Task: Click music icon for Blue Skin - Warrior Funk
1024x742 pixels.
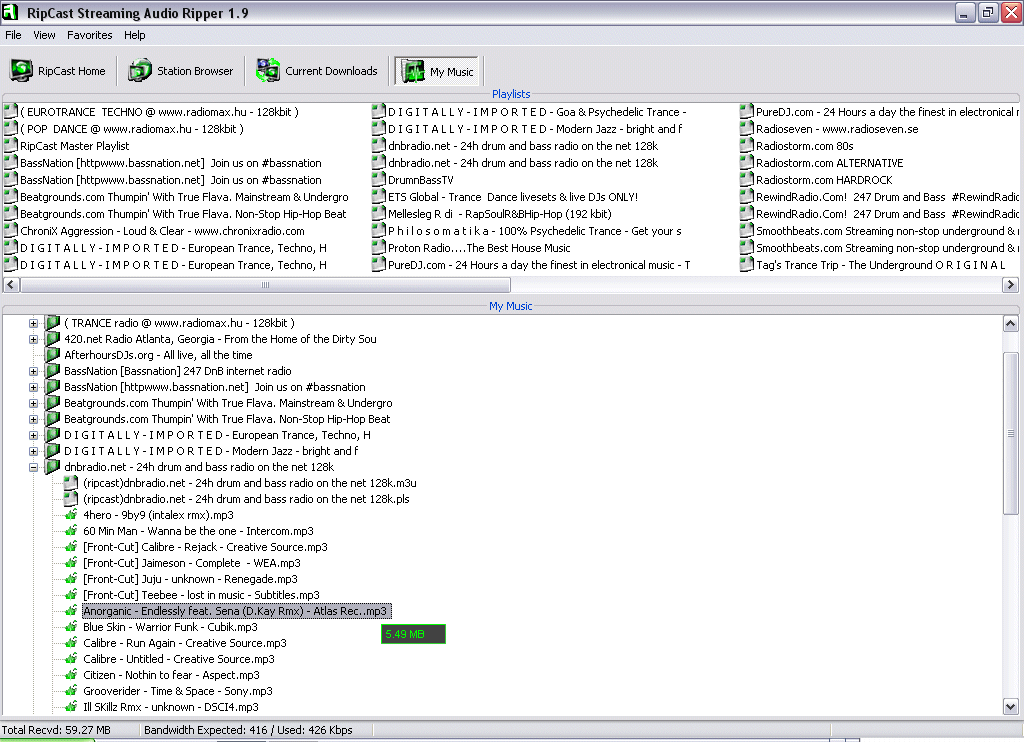Action: [x=71, y=626]
